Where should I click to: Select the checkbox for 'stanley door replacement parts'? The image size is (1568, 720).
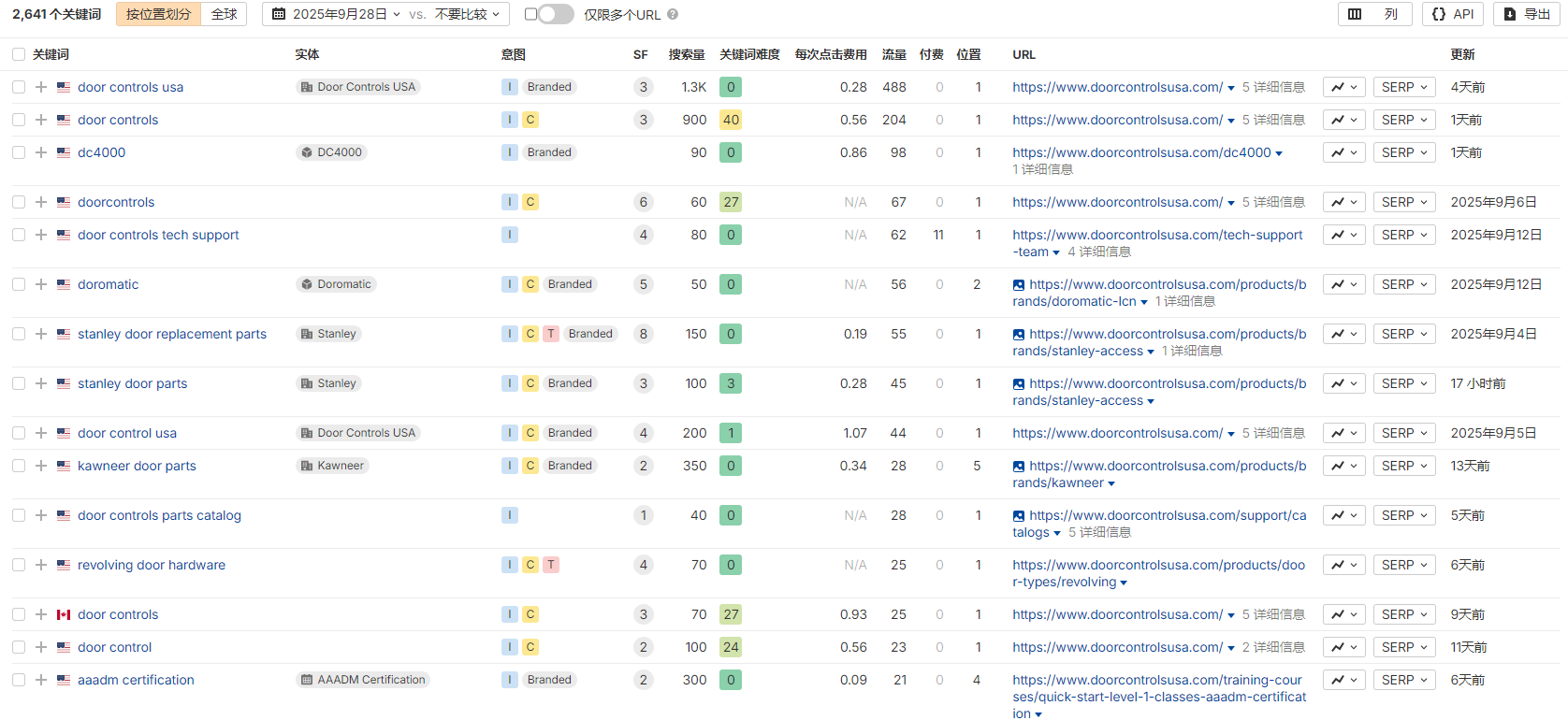(x=19, y=334)
